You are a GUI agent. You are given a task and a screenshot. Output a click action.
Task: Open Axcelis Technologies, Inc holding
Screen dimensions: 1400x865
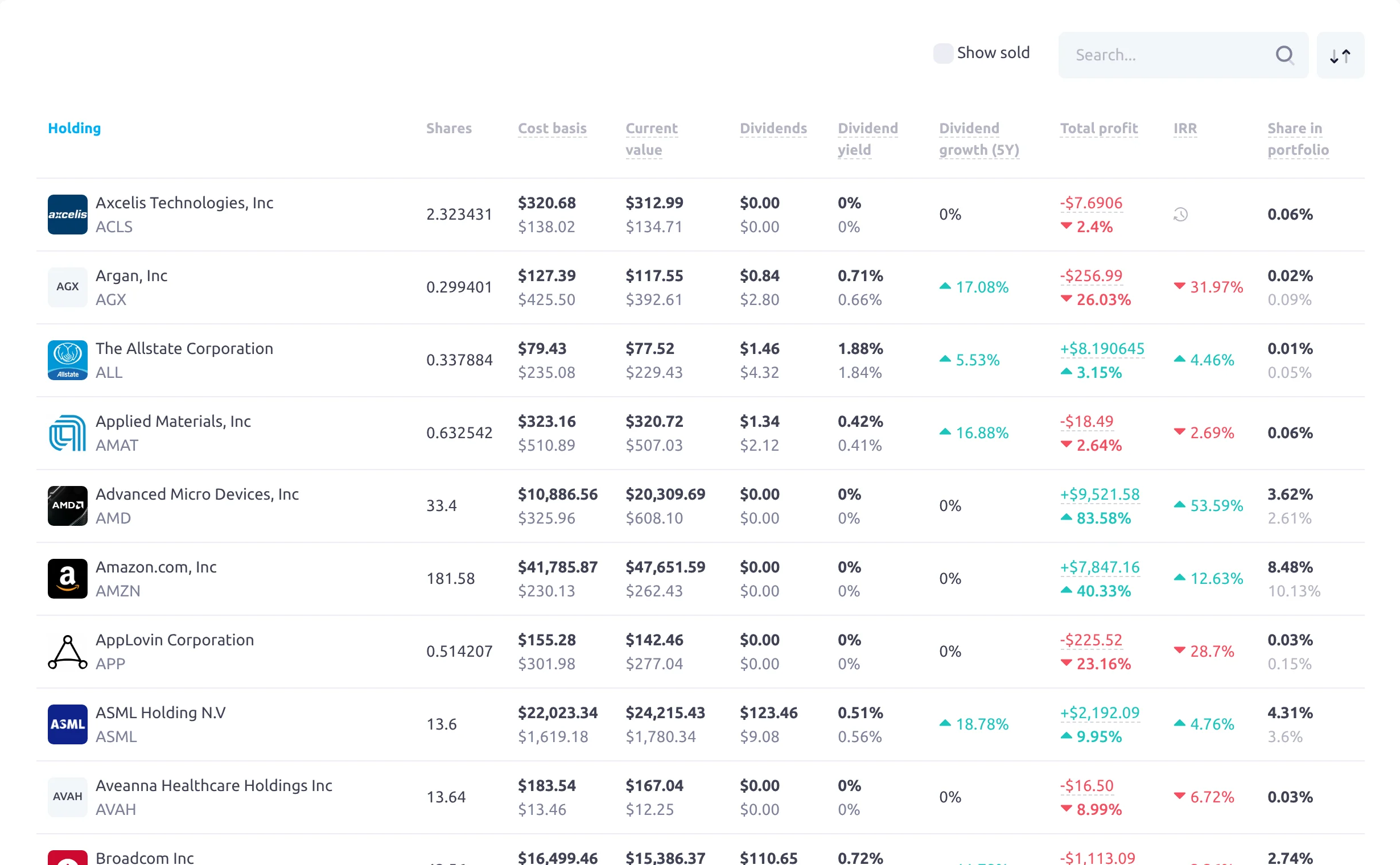[x=184, y=203]
